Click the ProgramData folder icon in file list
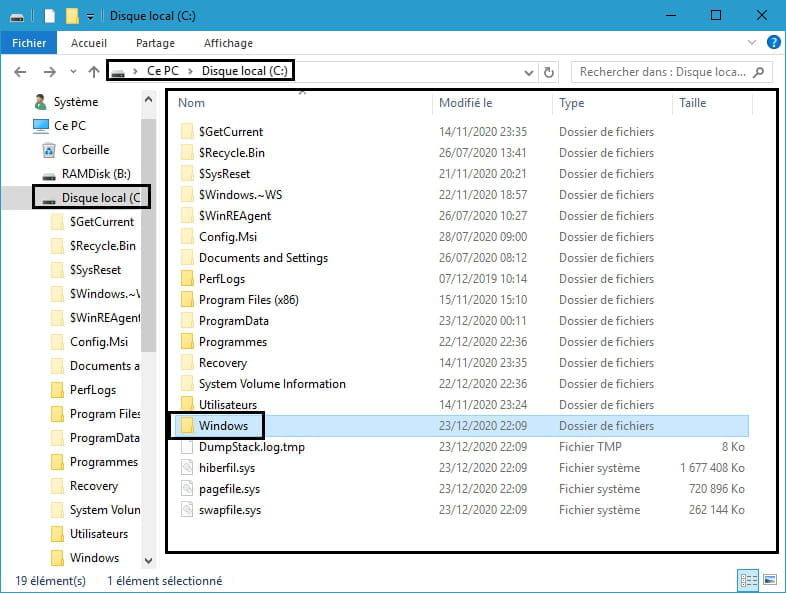This screenshot has width=786, height=593. point(187,321)
